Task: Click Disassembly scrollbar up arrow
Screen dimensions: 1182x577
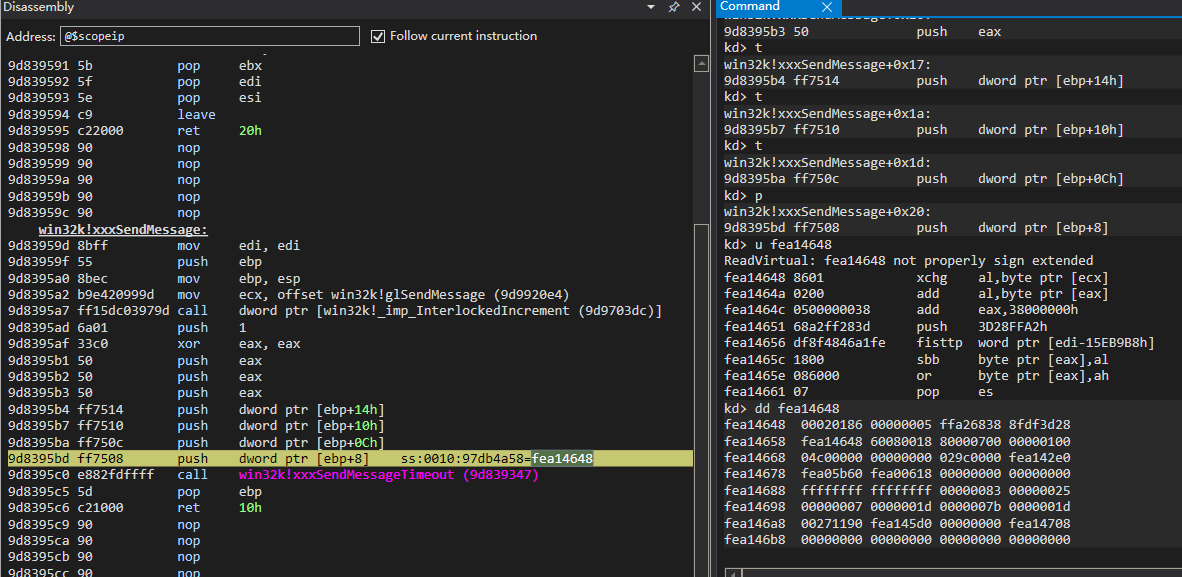Action: click(x=702, y=64)
